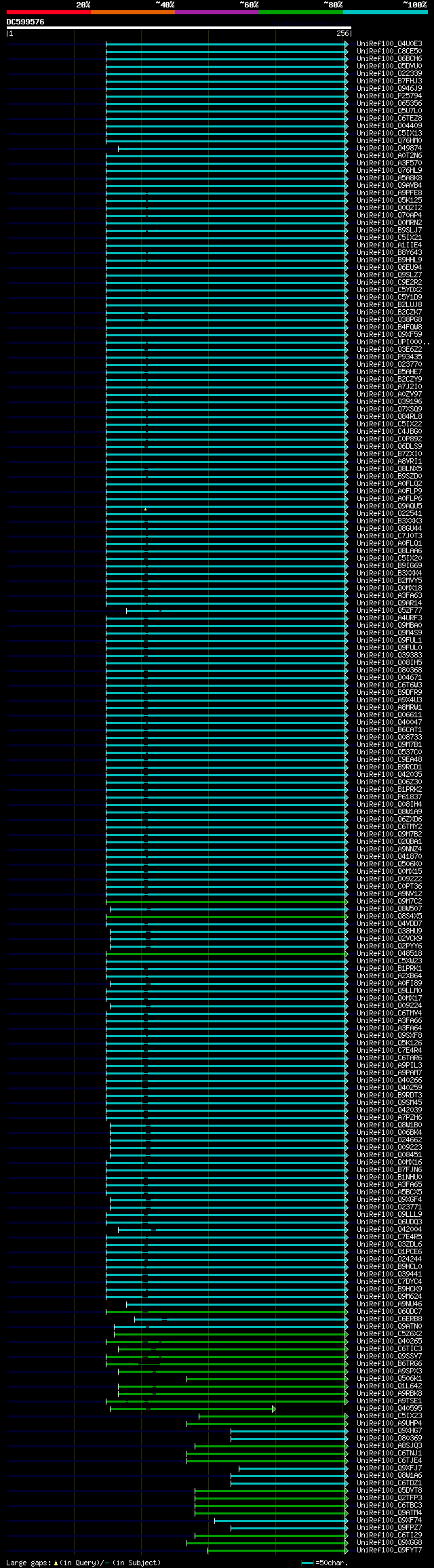This screenshot has width=434, height=1568.
Task: Select label UniRef100_Q76HM0
Action: pos(389,141)
